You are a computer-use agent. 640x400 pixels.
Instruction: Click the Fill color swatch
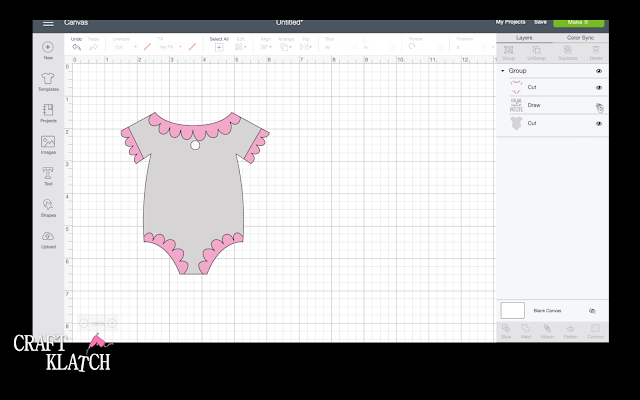point(192,47)
